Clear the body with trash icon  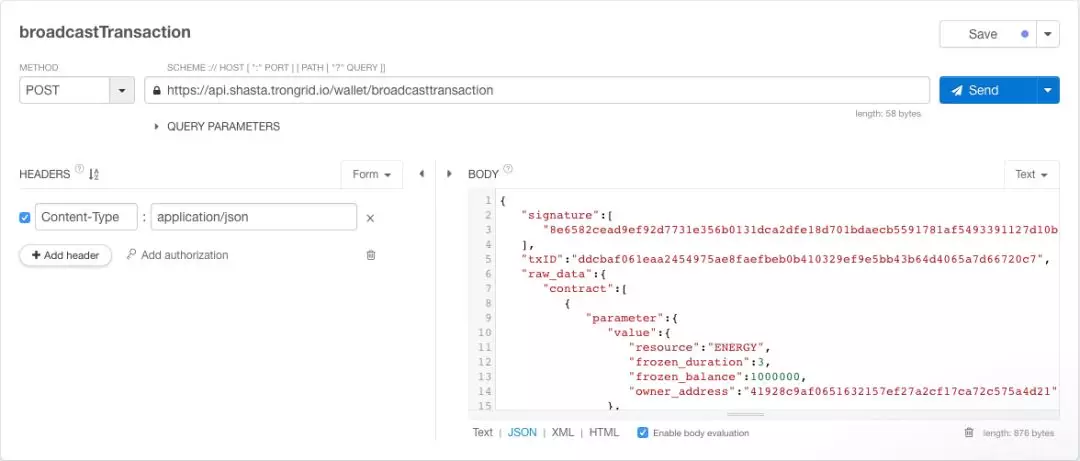tap(968, 433)
